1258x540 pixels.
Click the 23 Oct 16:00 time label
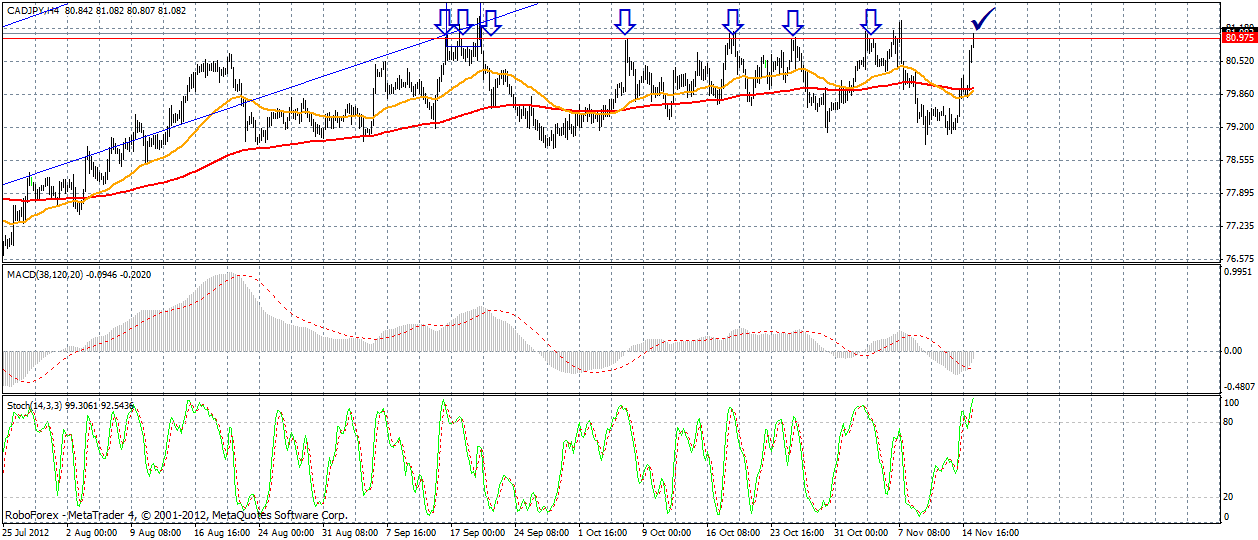(x=798, y=533)
